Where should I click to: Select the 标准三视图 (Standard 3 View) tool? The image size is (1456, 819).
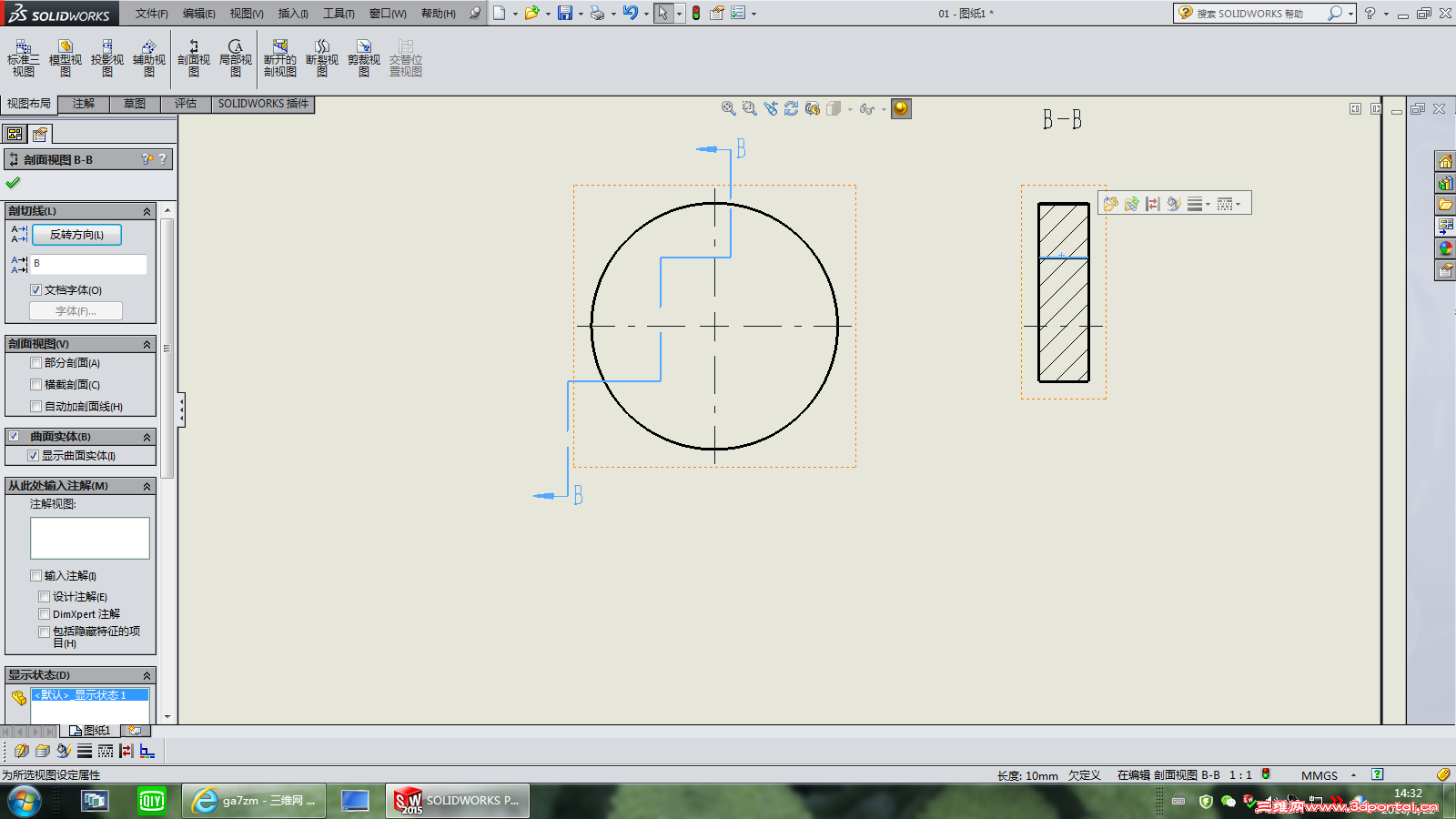click(23, 58)
